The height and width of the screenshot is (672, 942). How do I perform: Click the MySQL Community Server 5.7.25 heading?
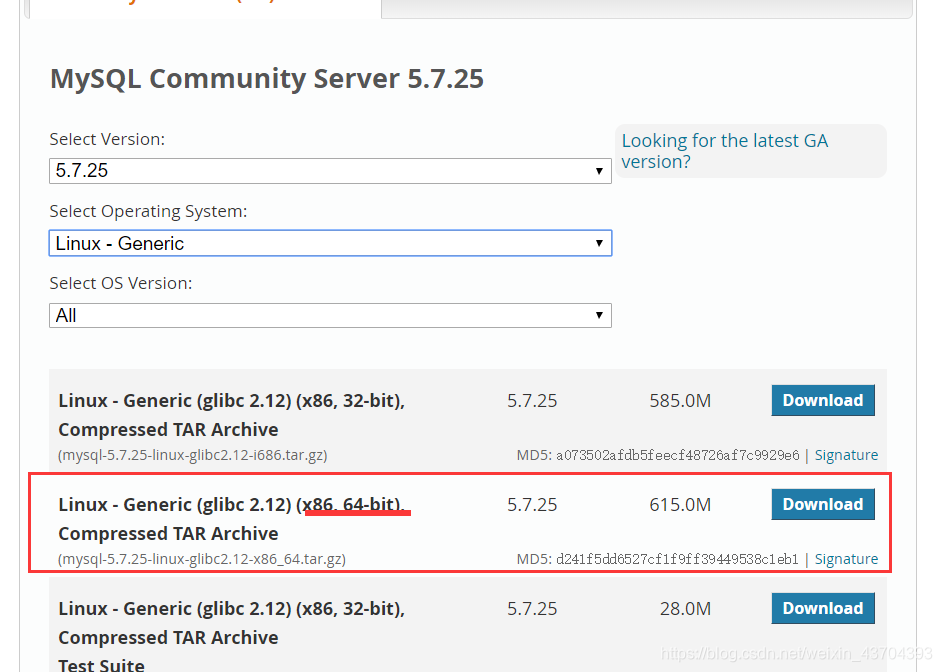tap(267, 79)
